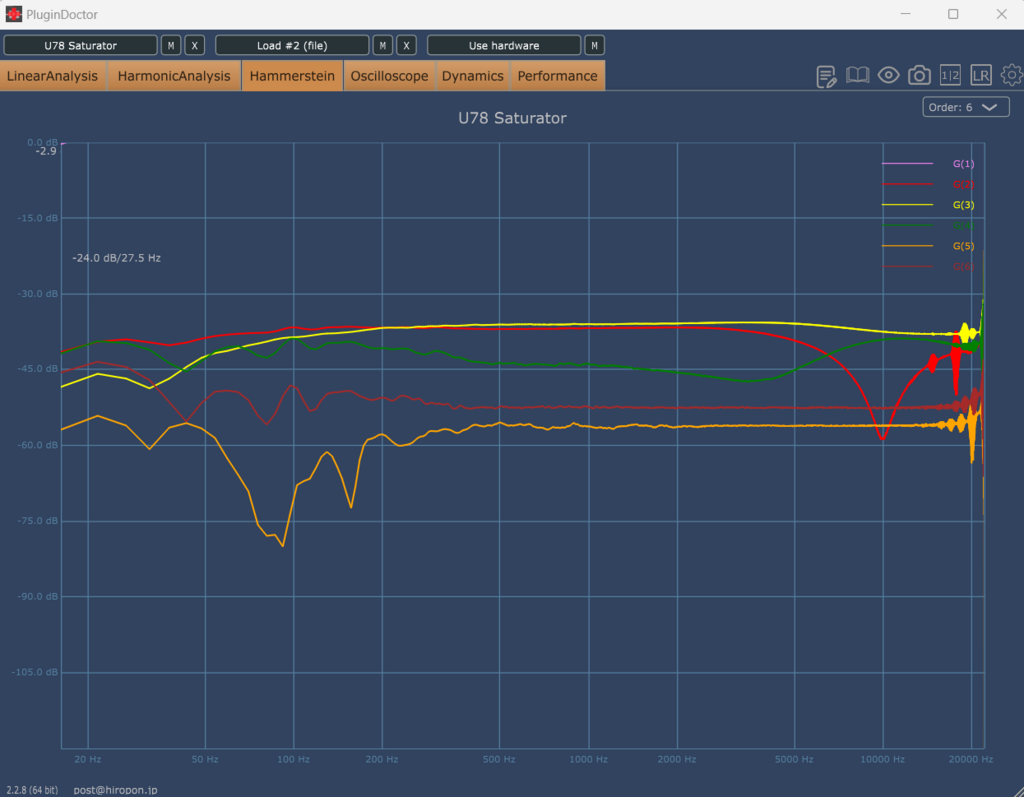Maximize the PluginDoctor window

[x=953, y=14]
